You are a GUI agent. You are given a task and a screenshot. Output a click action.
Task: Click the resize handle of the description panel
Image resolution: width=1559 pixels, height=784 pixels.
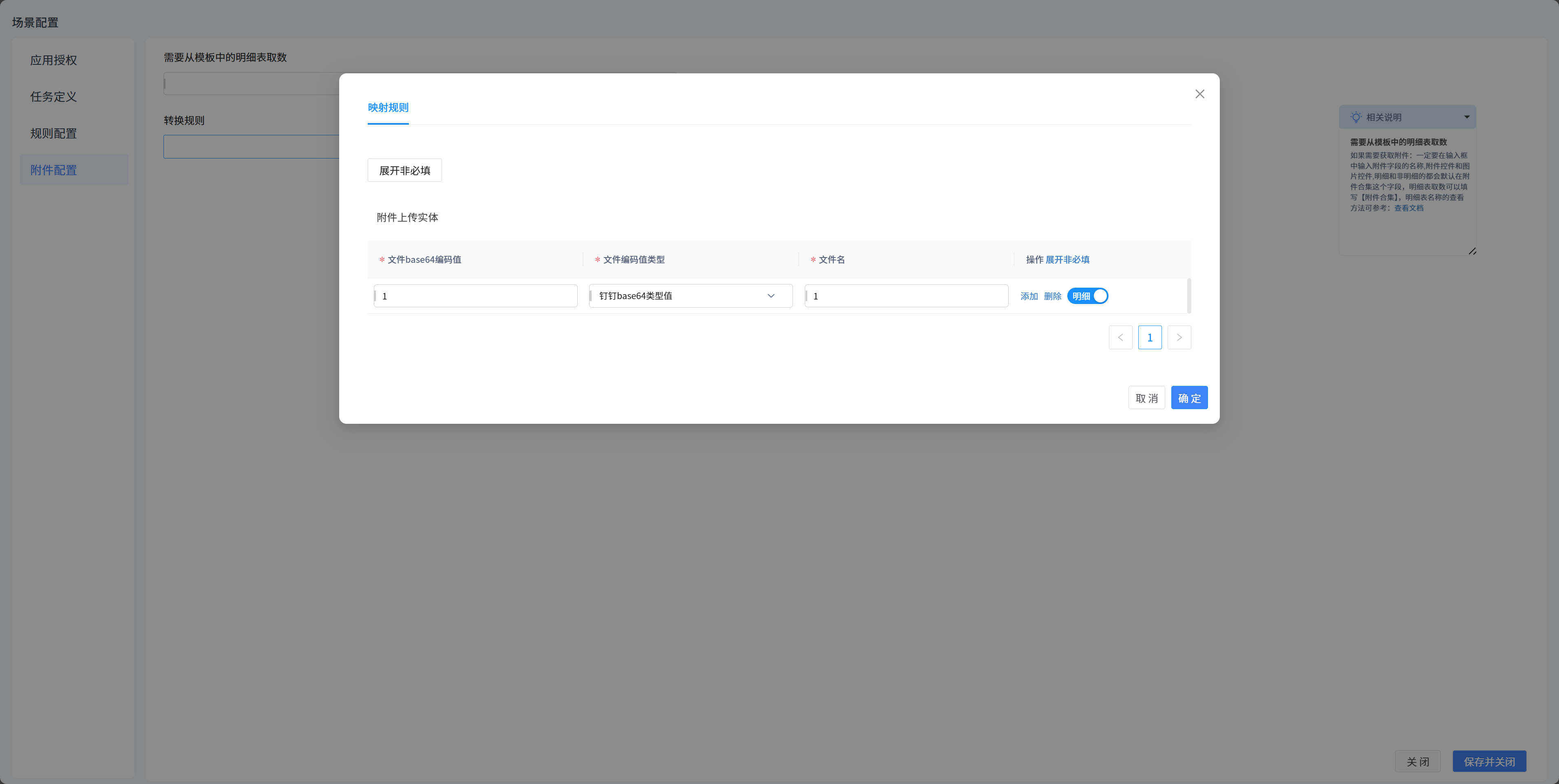[1473, 251]
